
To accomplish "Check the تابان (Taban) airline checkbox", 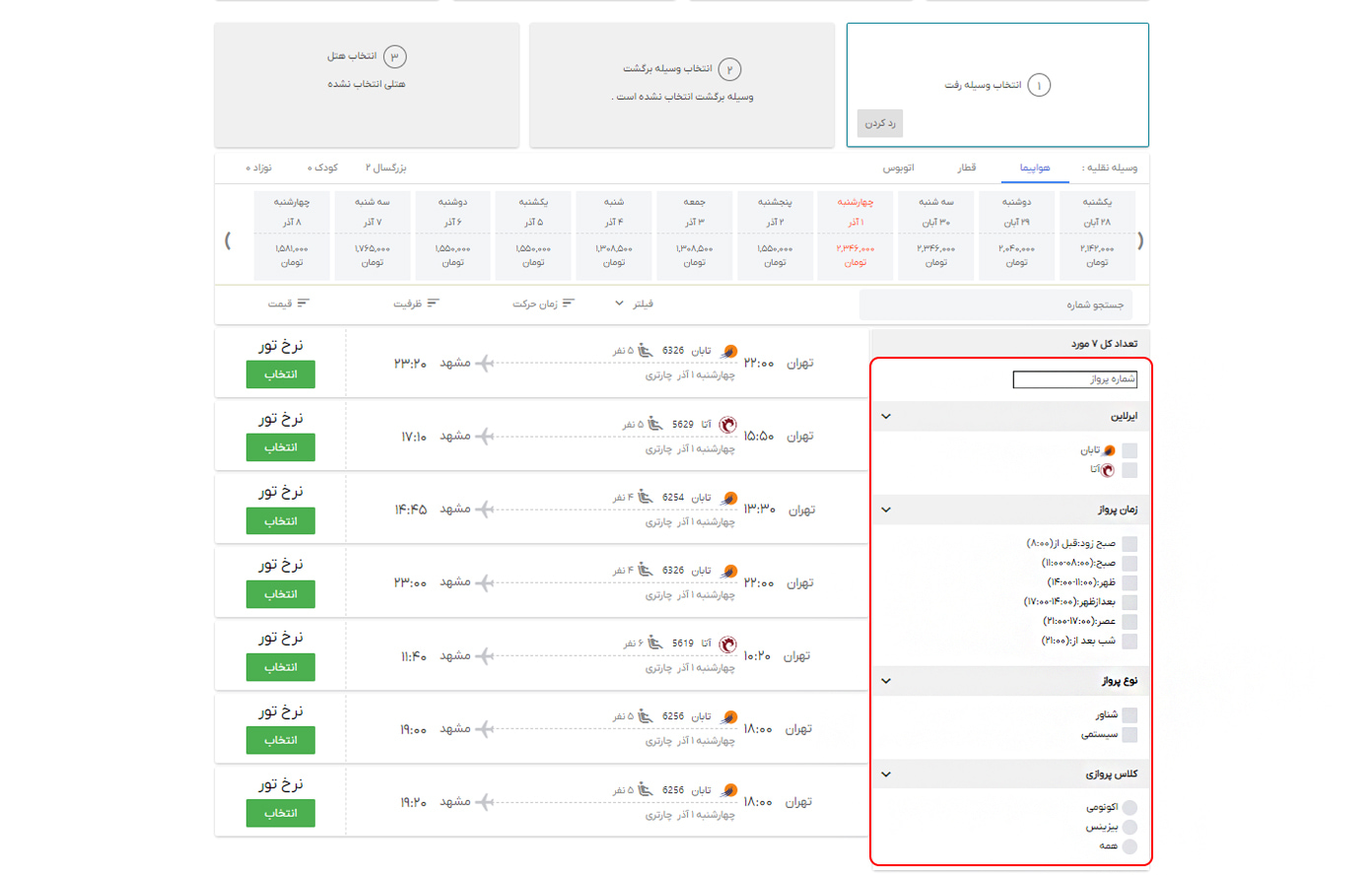I will click(1130, 450).
